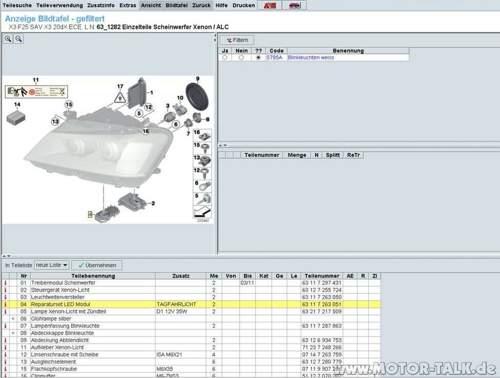The width and height of the screenshot is (500, 378).
Task: Click info icon of row 05 Lampe Xenon-Licht
Action: tap(5, 311)
